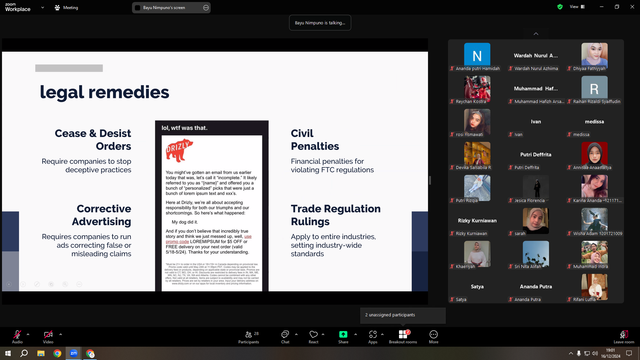Click 'Trade Regulation Rulings' heading
Screen dimensions: 640x360
336,215
